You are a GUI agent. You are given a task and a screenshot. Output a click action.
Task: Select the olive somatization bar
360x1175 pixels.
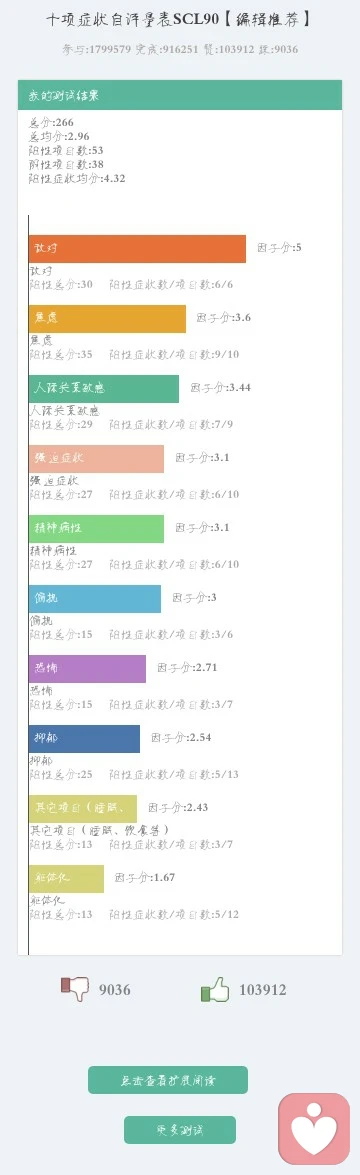[x=67, y=878]
